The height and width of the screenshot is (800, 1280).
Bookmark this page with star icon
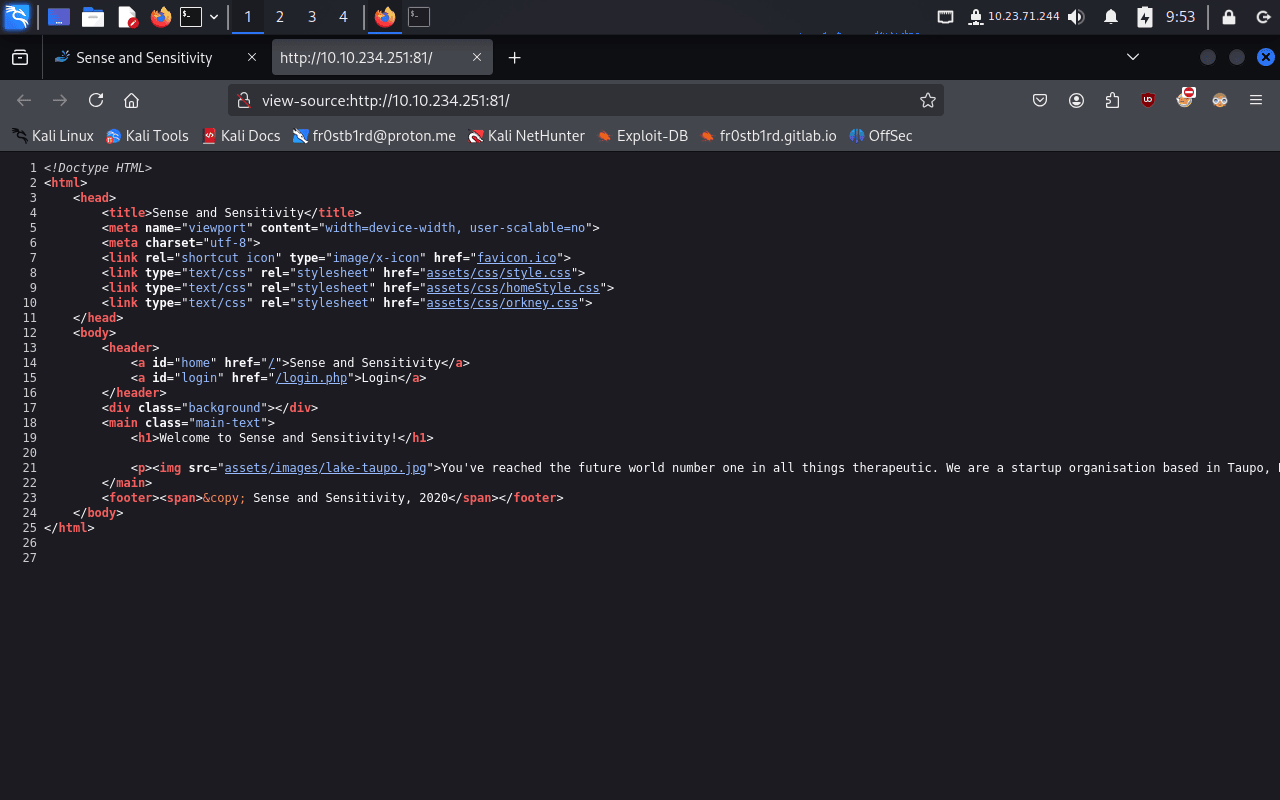pos(928,100)
